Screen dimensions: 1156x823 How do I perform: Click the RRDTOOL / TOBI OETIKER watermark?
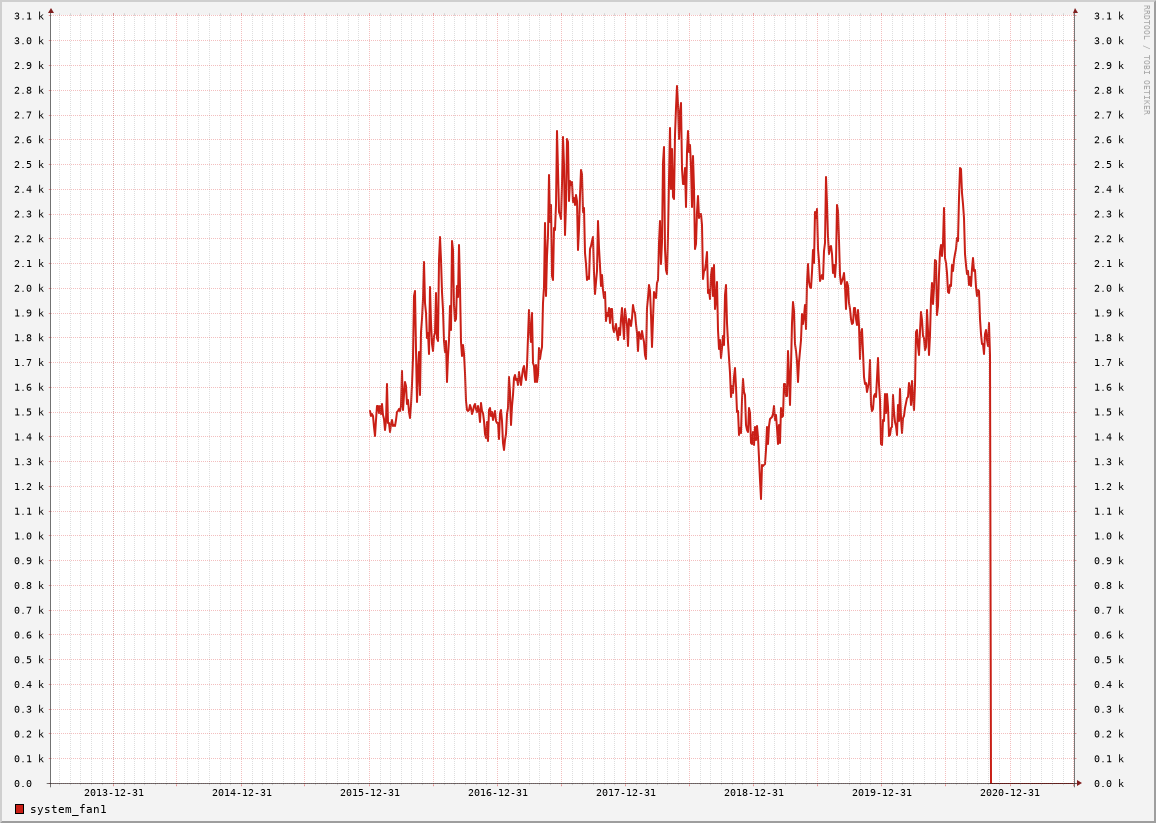tap(1146, 60)
